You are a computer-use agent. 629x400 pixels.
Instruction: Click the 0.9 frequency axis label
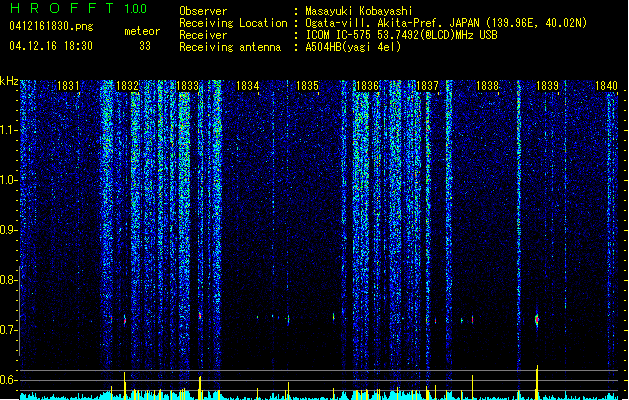tap(9, 230)
